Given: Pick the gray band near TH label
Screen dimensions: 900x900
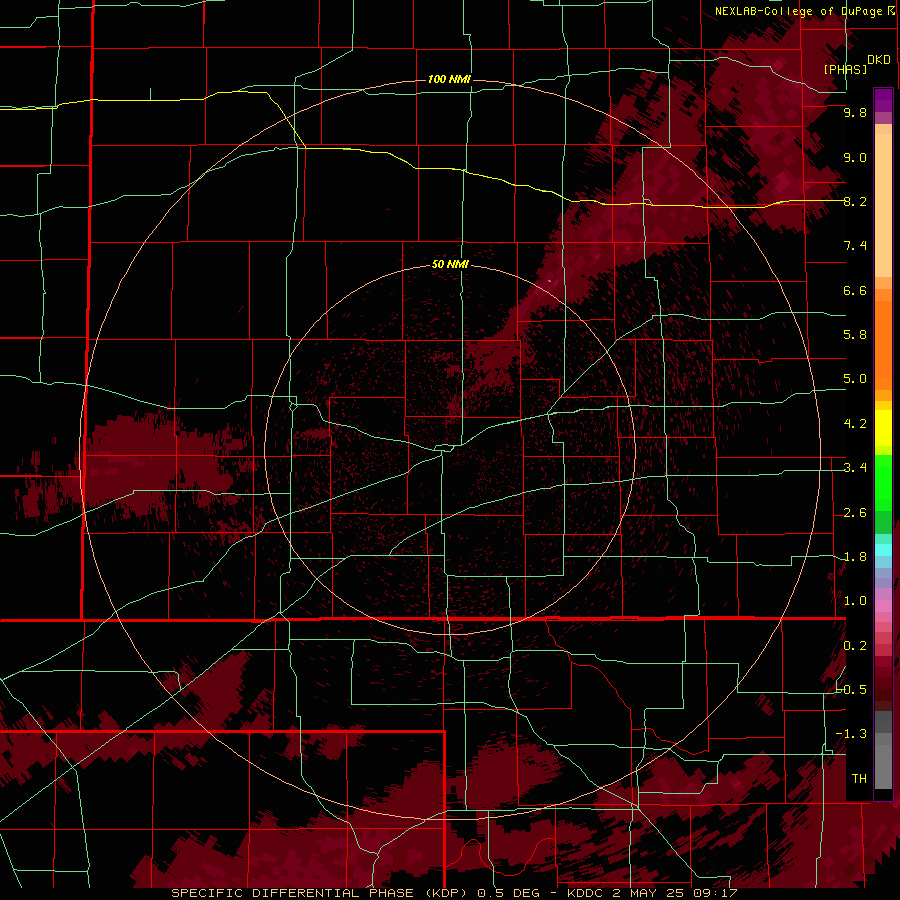Looking at the screenshot, I should click(883, 767).
